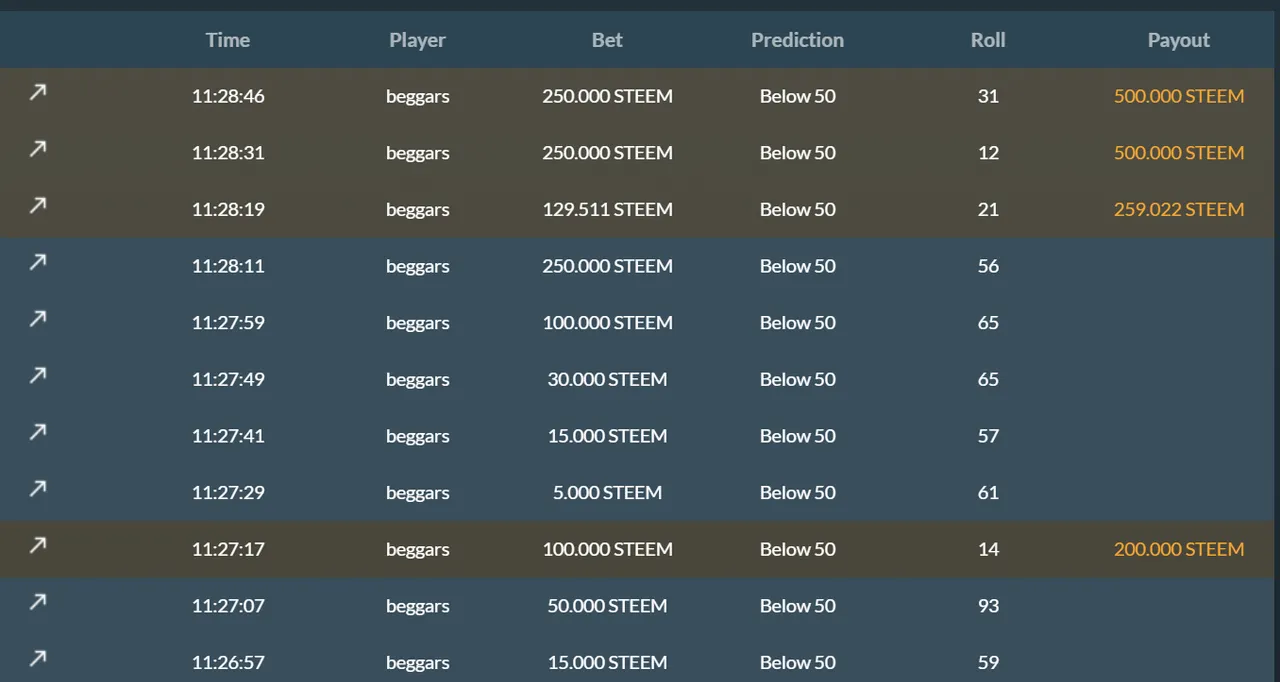
Task: Click arrow icon beside 11:26:57 row
Action: coord(37,658)
